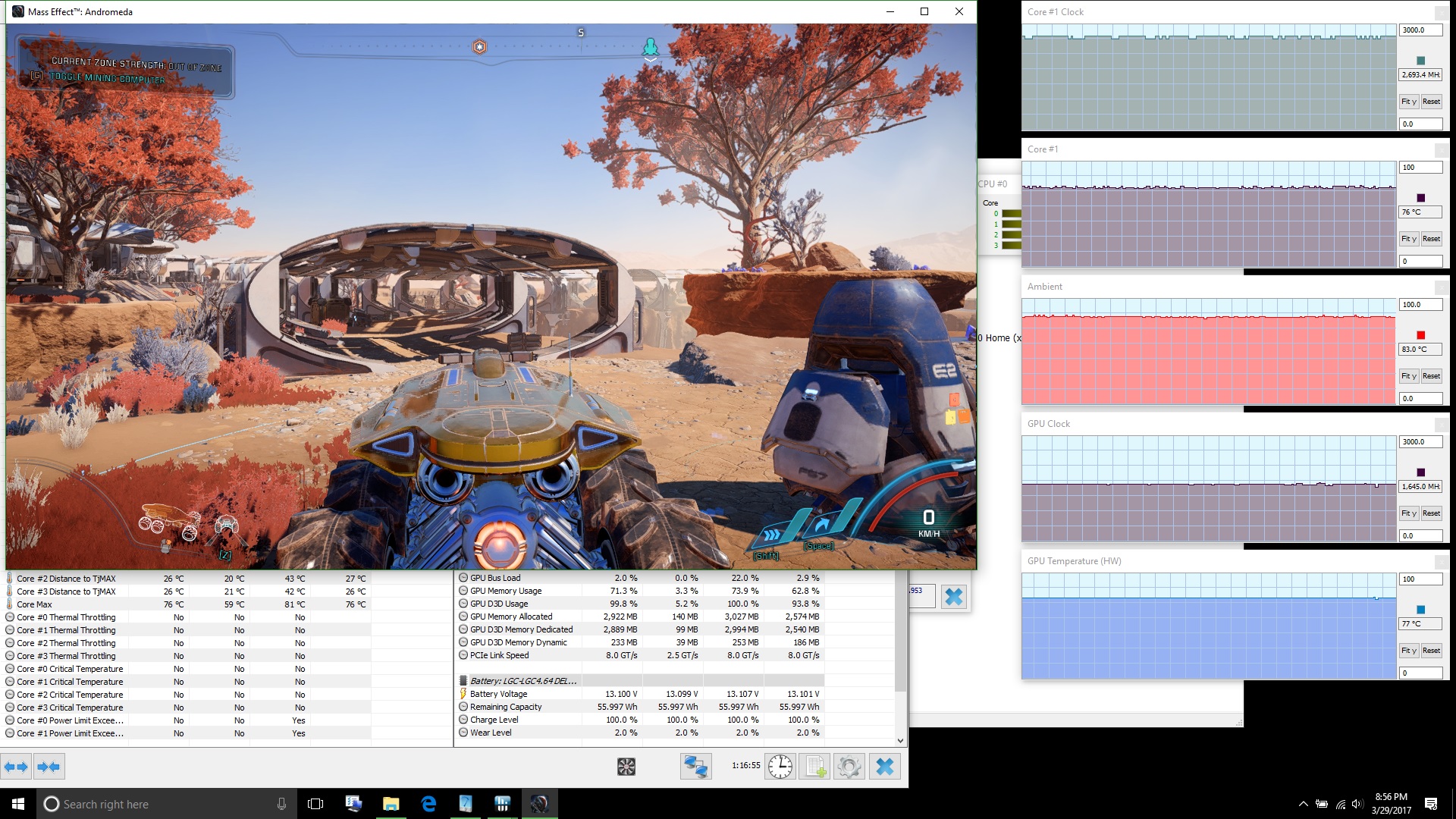
Task: Click the Battery Voltage lightning icon
Action: coord(463,694)
